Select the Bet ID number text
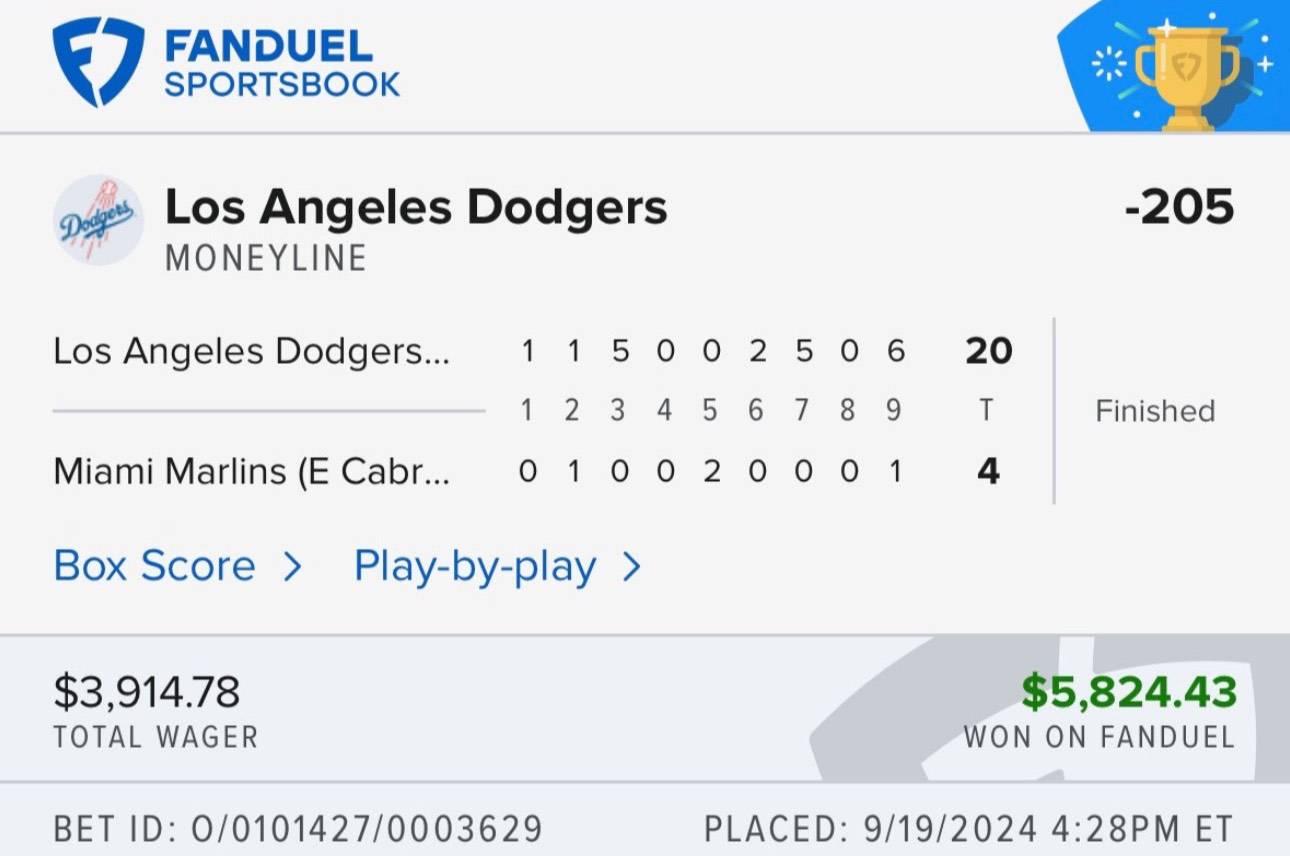 (x=298, y=829)
